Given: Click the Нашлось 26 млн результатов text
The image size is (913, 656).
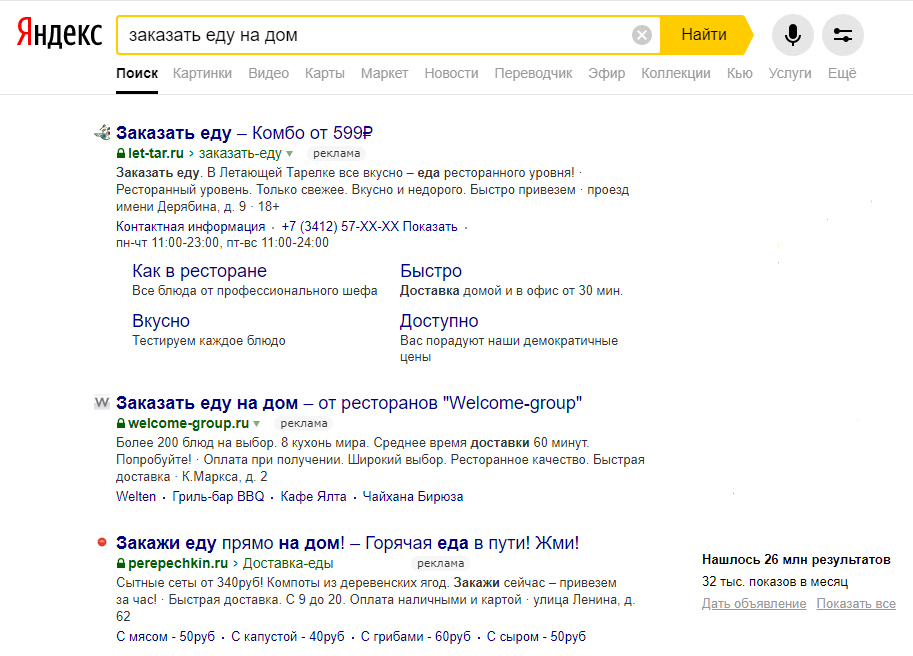Looking at the screenshot, I should pyautogui.click(x=796, y=559).
